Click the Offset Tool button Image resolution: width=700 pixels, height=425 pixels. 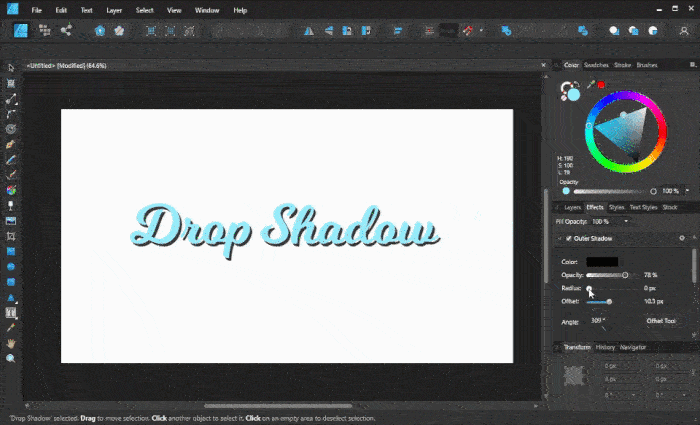click(661, 321)
